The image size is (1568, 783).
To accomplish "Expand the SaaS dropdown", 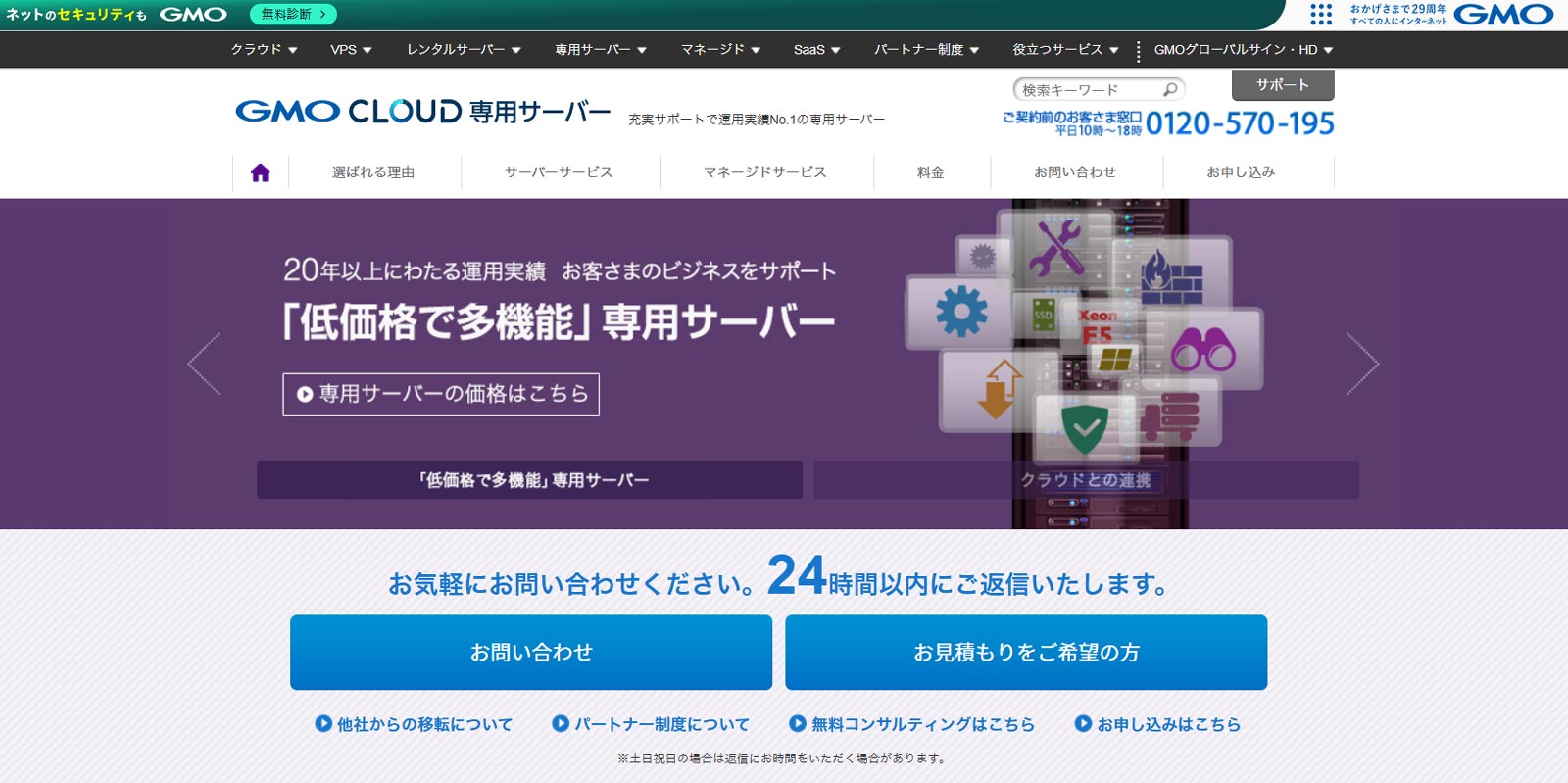I will point(816,49).
